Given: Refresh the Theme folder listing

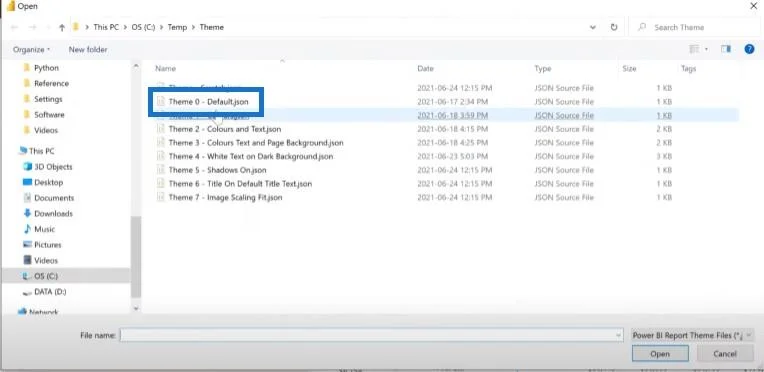Looking at the screenshot, I should (x=614, y=27).
